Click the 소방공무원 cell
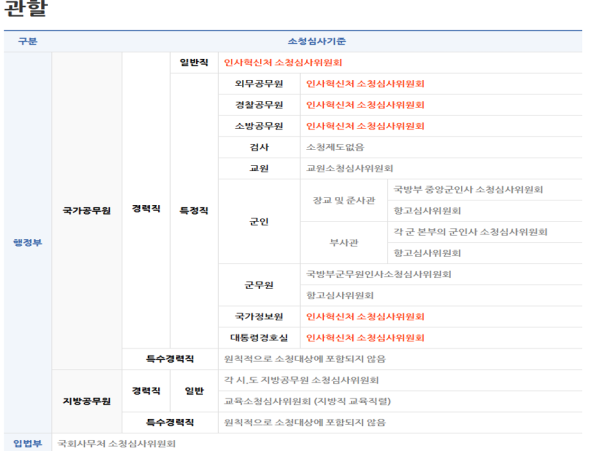 point(259,126)
